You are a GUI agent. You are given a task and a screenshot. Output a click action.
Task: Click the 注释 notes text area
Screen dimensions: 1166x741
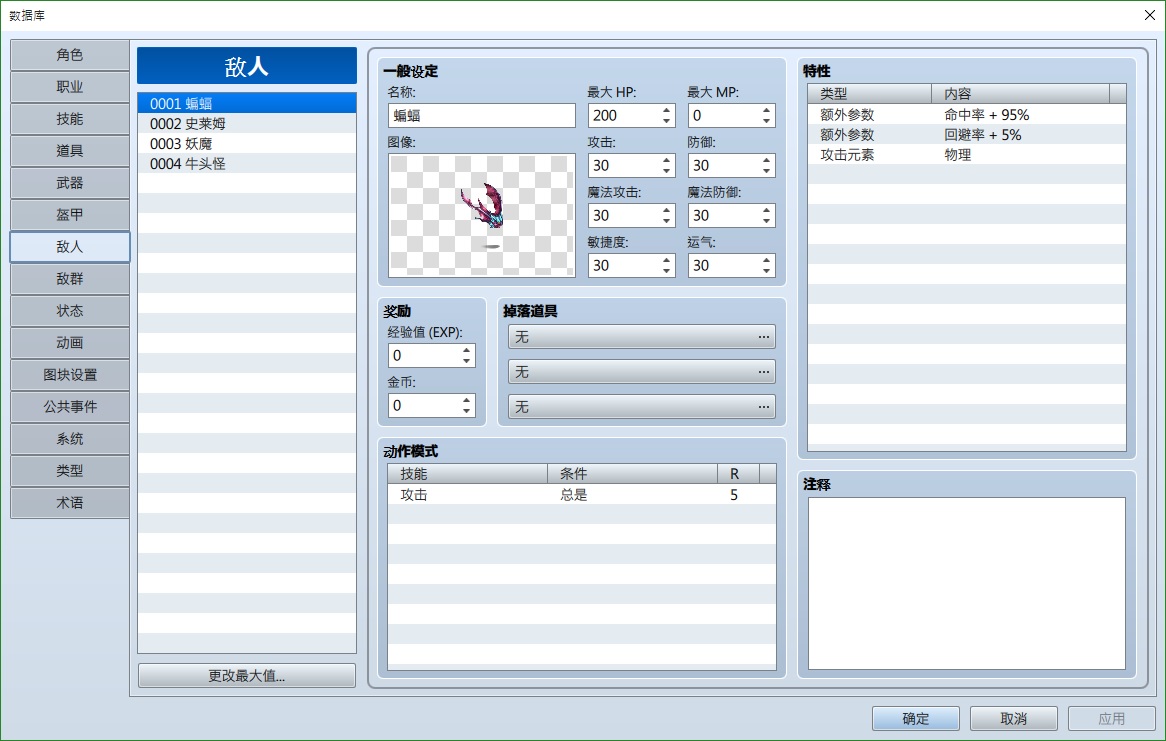[x=967, y=583]
